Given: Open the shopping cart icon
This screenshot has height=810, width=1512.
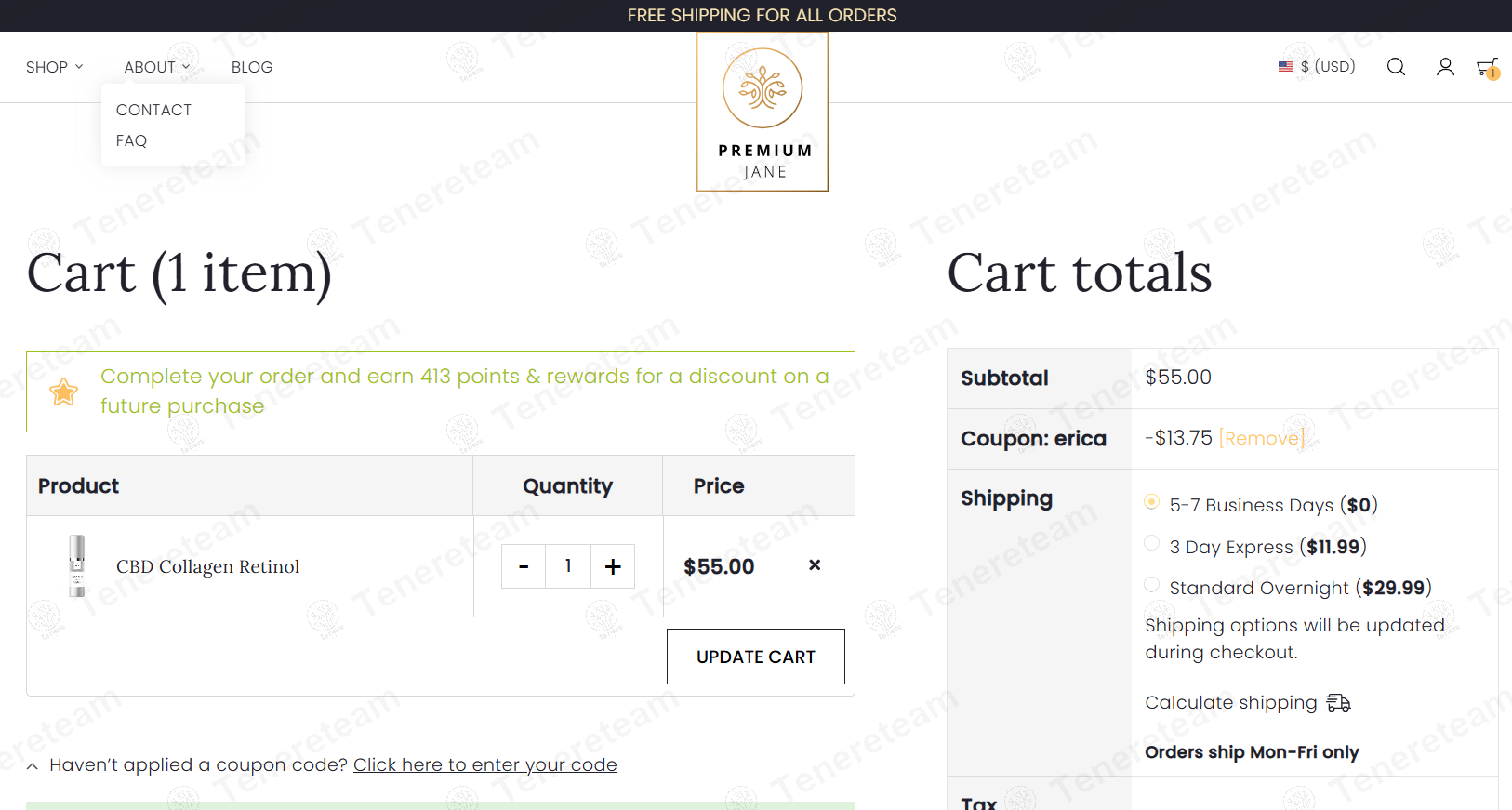Looking at the screenshot, I should click(1487, 68).
